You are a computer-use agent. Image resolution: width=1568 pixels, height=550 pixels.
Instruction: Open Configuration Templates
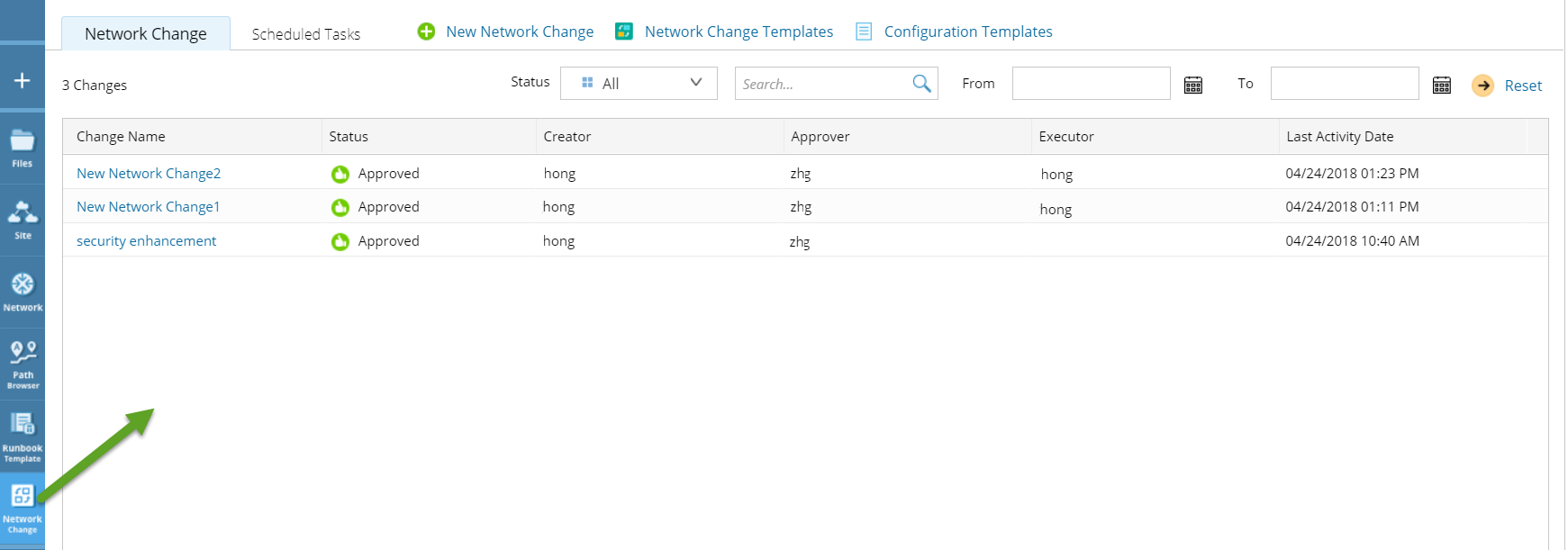(x=968, y=32)
